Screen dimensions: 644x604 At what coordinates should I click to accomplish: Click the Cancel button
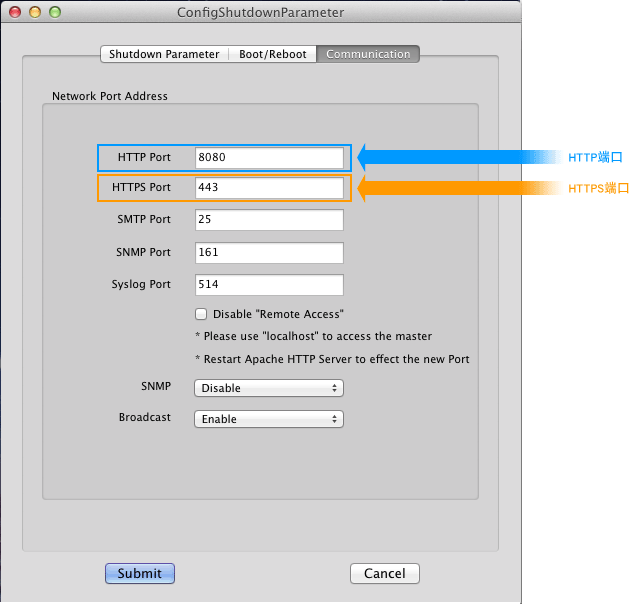(384, 573)
